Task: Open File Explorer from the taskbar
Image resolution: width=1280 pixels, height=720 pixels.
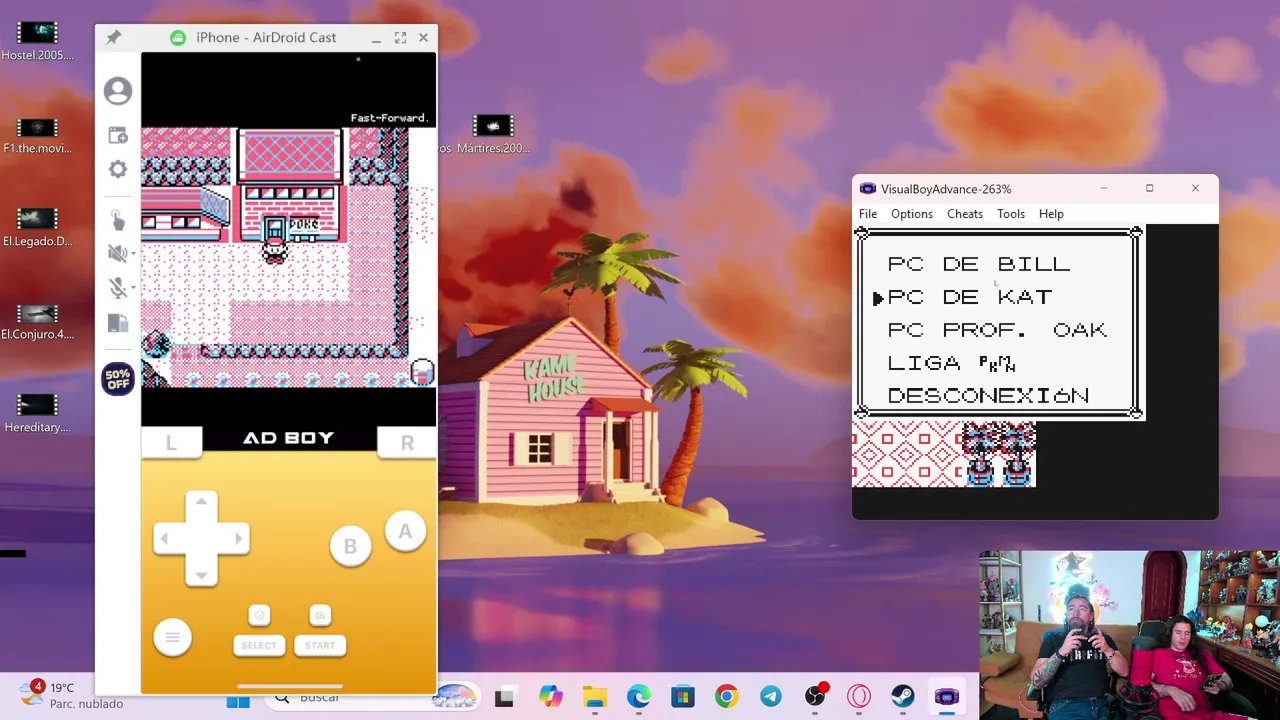Action: pyautogui.click(x=595, y=697)
